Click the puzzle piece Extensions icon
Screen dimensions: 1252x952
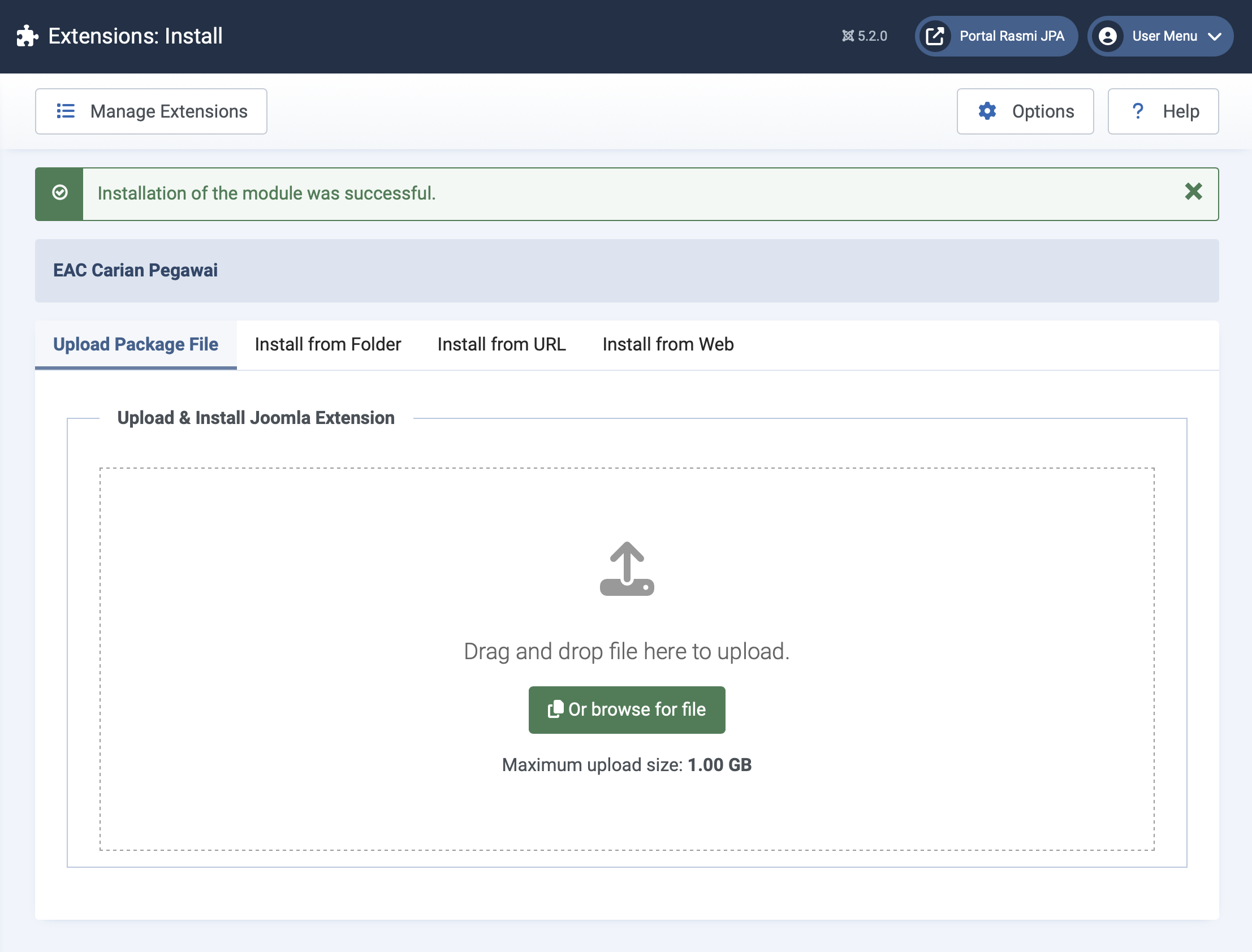pyautogui.click(x=27, y=35)
